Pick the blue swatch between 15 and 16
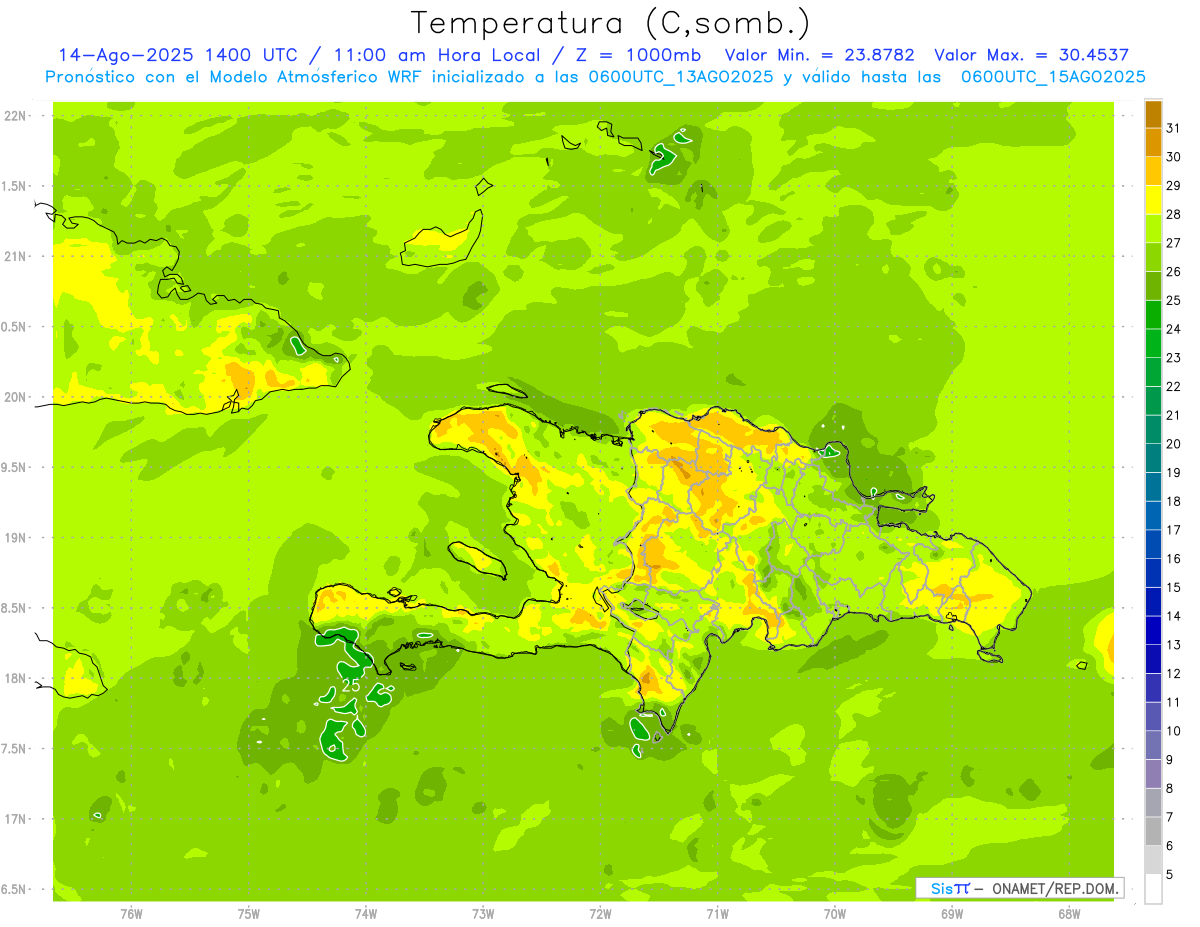This screenshot has width=1200, height=927. pyautogui.click(x=1153, y=574)
